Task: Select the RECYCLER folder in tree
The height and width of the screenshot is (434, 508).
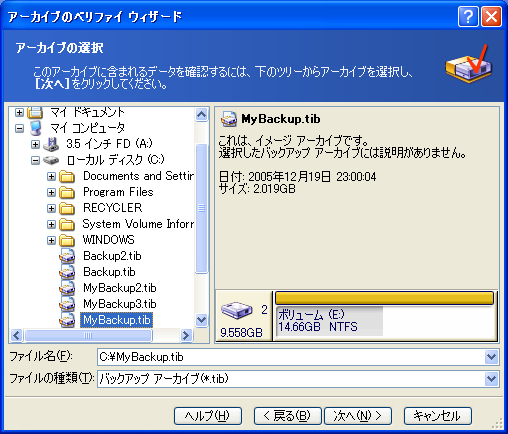Action: [112, 208]
